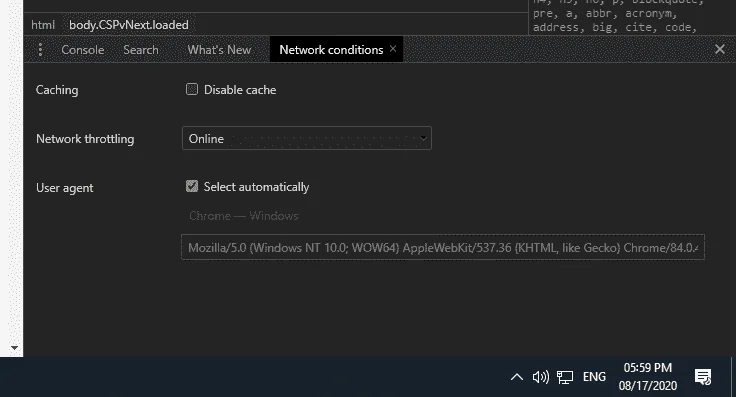The height and width of the screenshot is (397, 736).
Task: Close the DevTools drawer panel
Action: coord(720,49)
